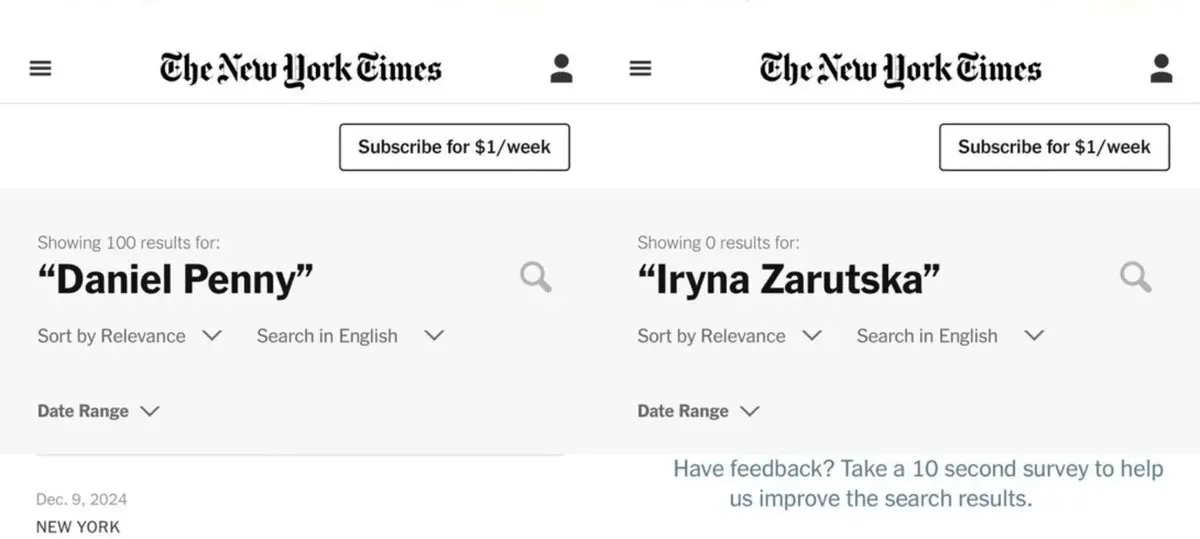1200x539 pixels.
Task: Click the "Daniel Penny" search query field
Action: (x=175, y=280)
